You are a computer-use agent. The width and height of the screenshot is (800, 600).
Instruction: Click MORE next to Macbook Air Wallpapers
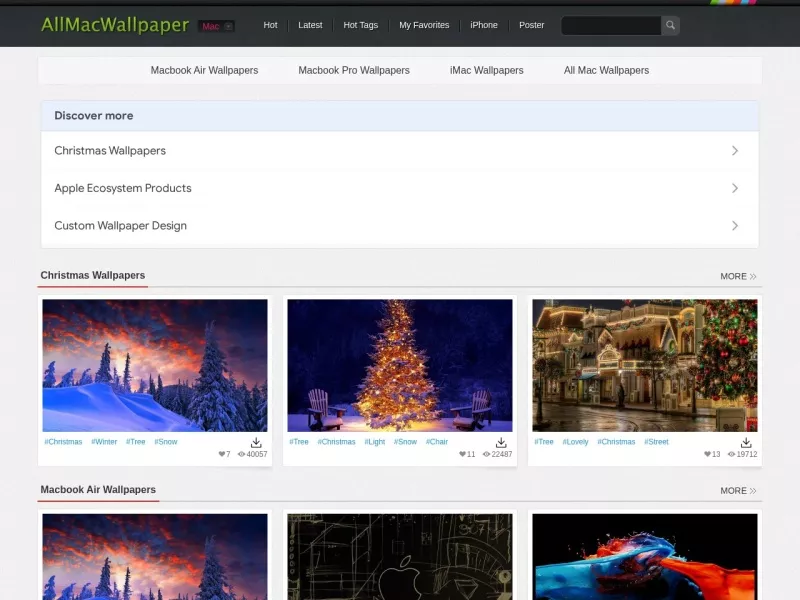point(738,490)
